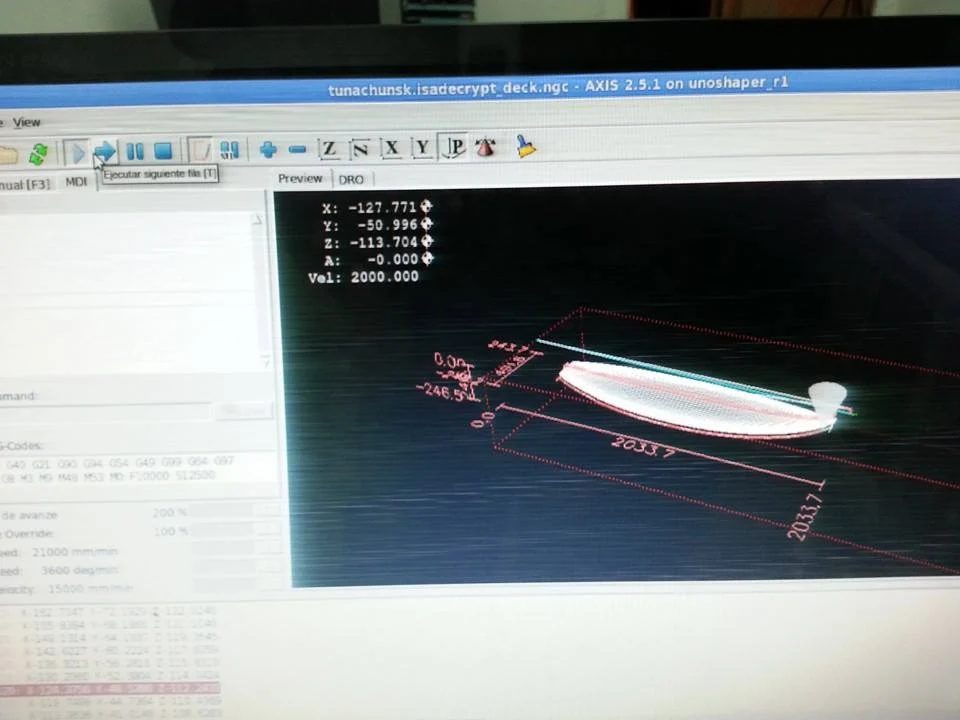Toggle skip lines with slash
Image resolution: width=960 pixels, height=720 pixels.
200,150
